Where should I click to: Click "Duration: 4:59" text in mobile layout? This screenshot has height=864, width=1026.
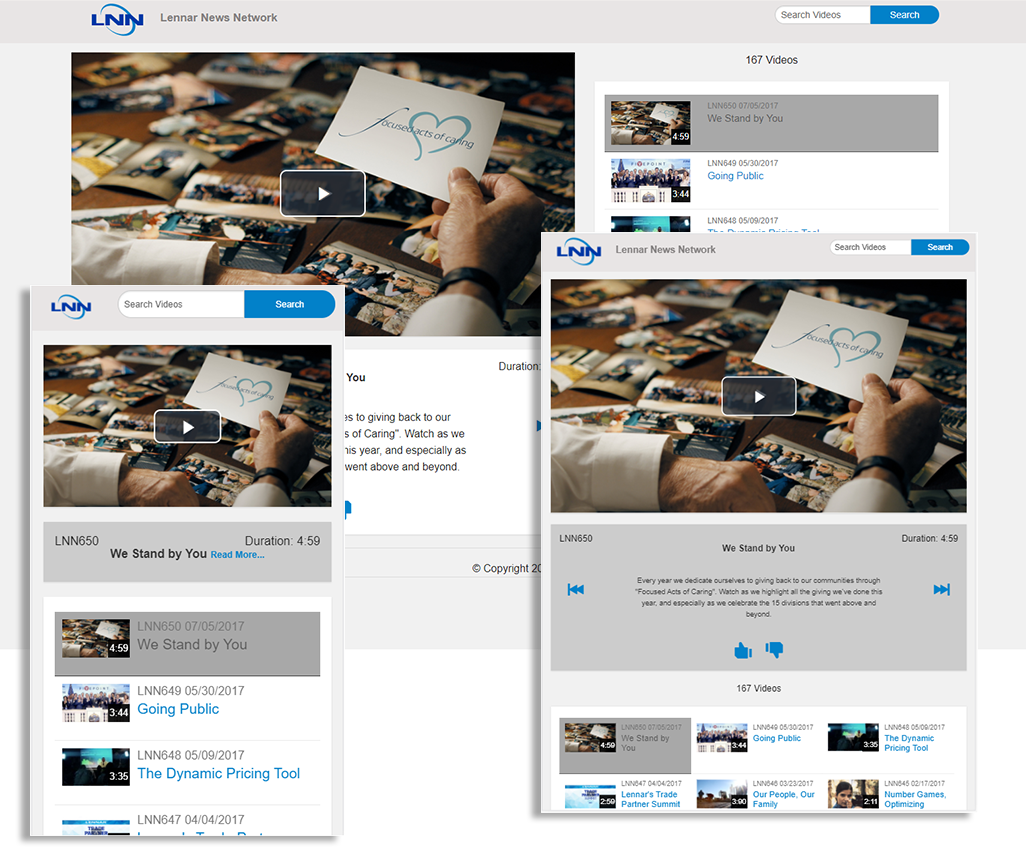[x=283, y=541]
